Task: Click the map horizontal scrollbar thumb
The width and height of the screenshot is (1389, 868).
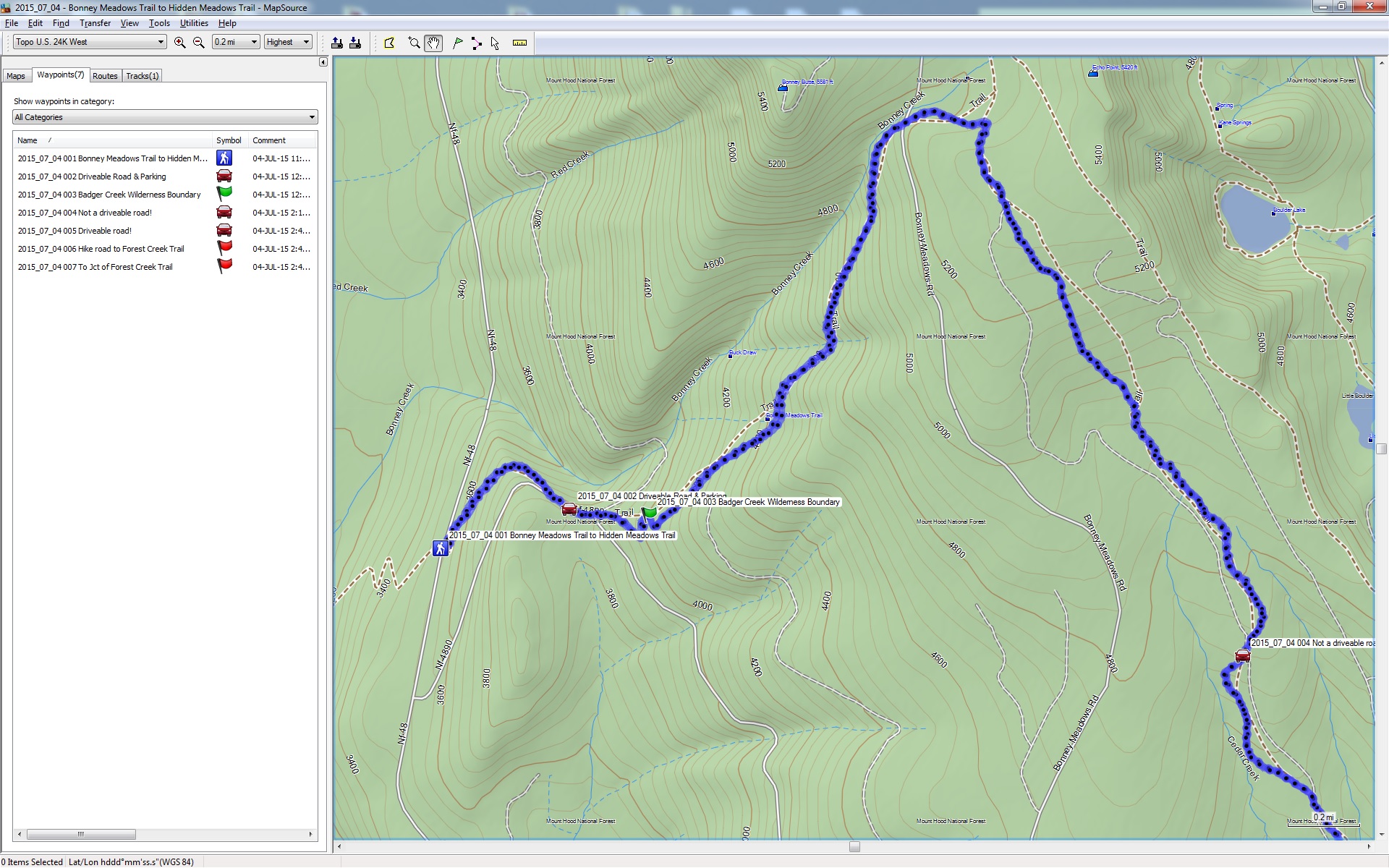Action: pyautogui.click(x=854, y=846)
